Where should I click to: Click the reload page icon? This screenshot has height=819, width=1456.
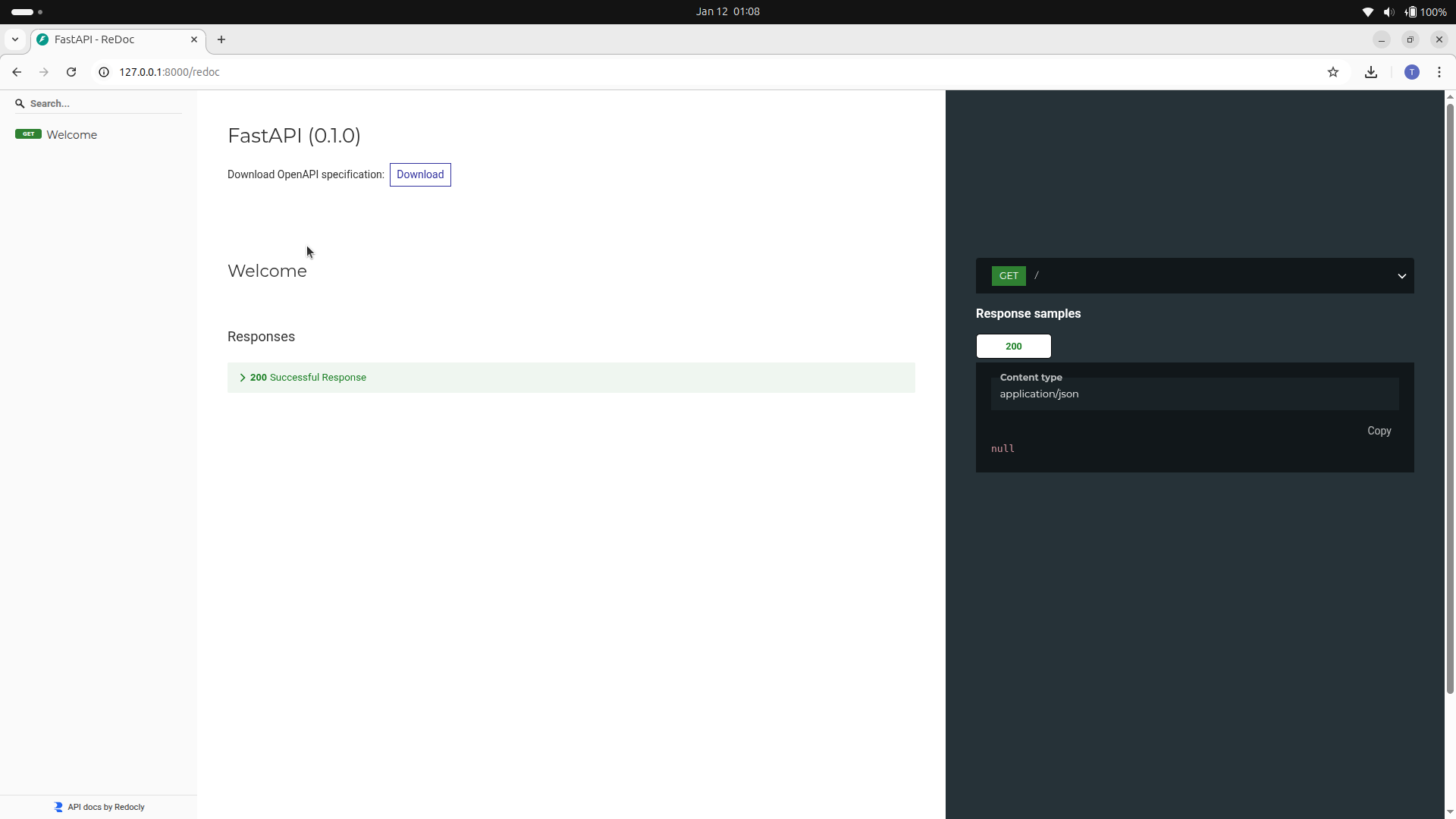click(x=71, y=72)
